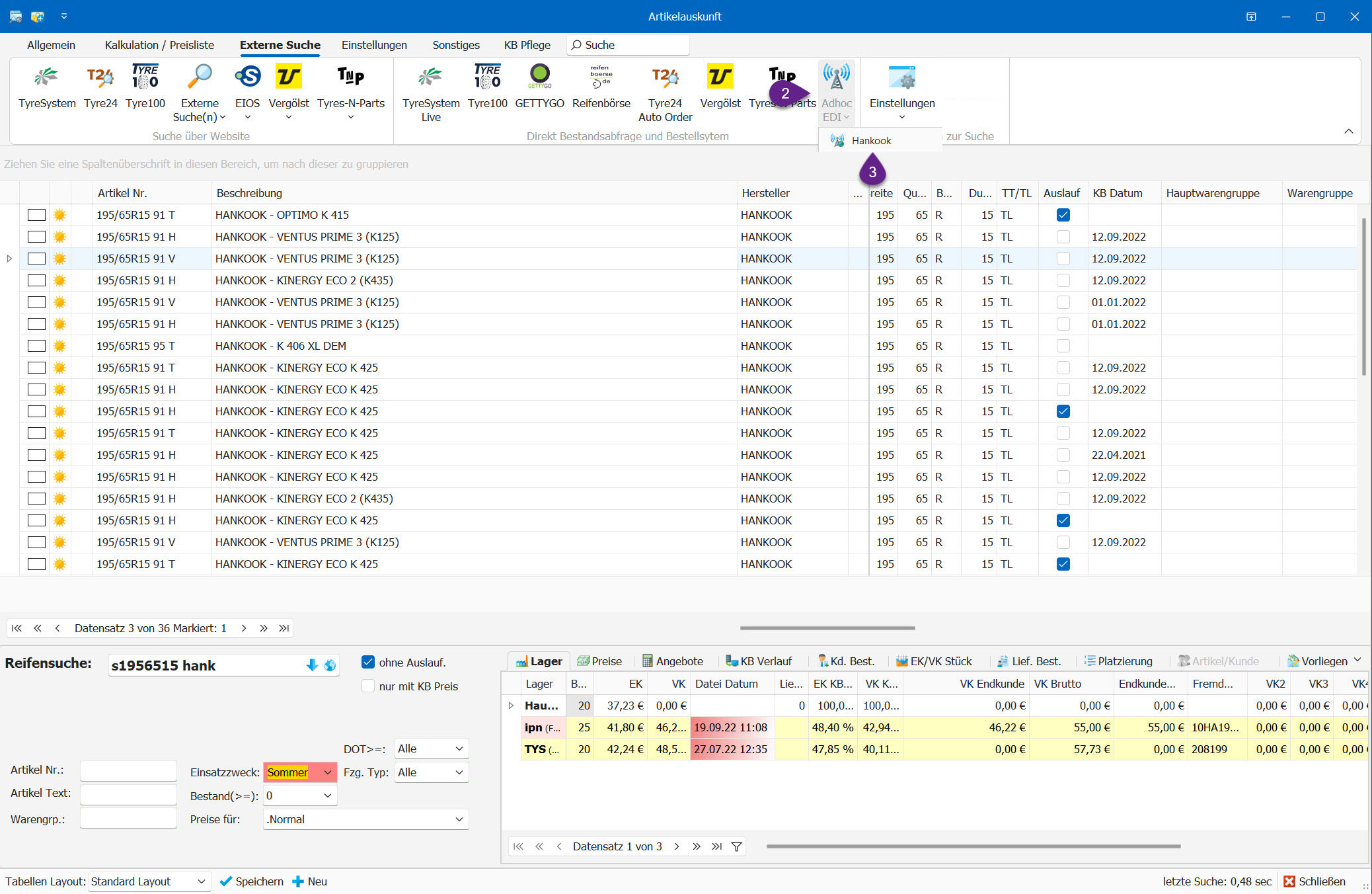
Task: Click horizontal scrollbar of Lager table
Action: (x=973, y=846)
